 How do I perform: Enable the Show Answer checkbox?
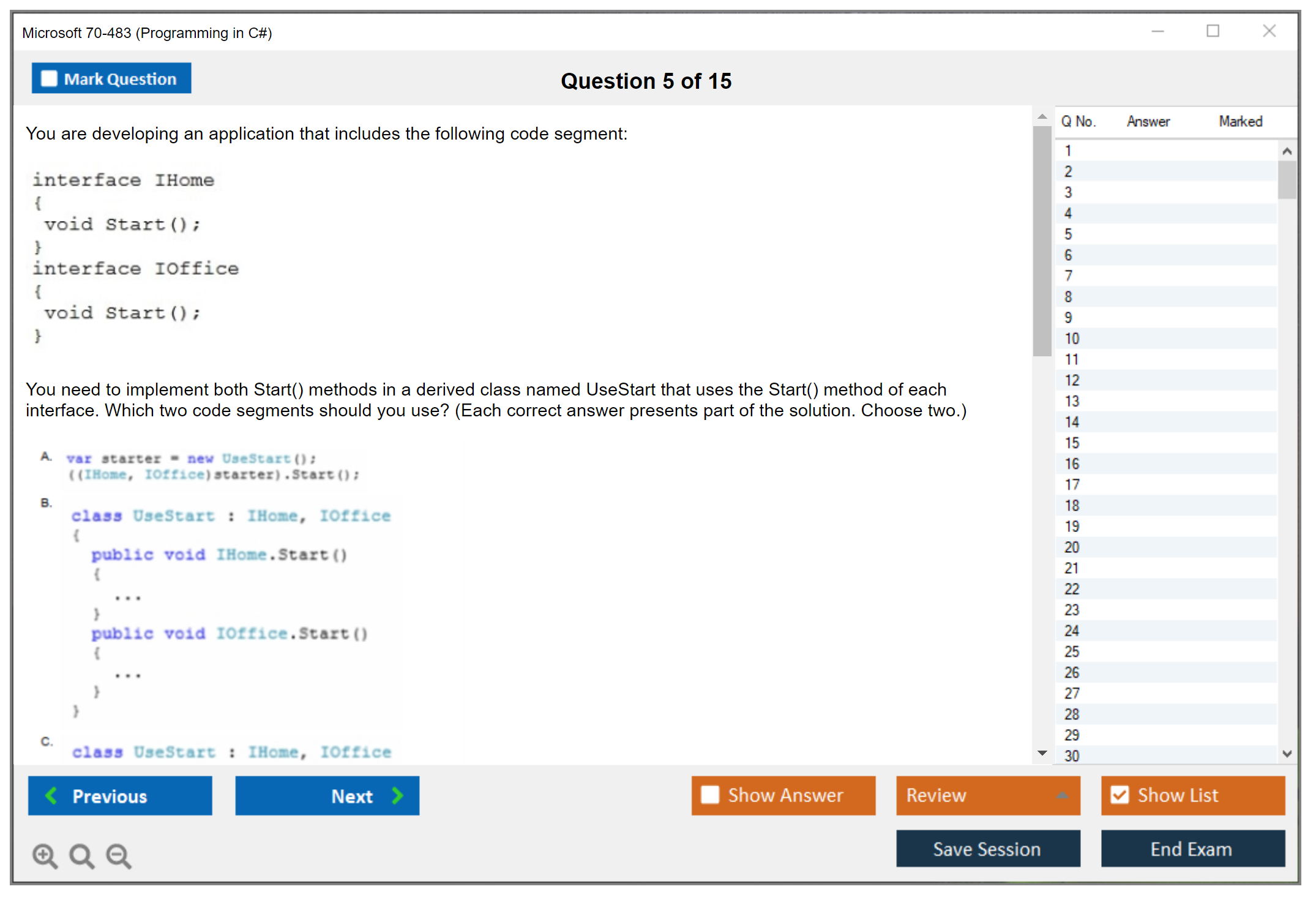point(710,795)
